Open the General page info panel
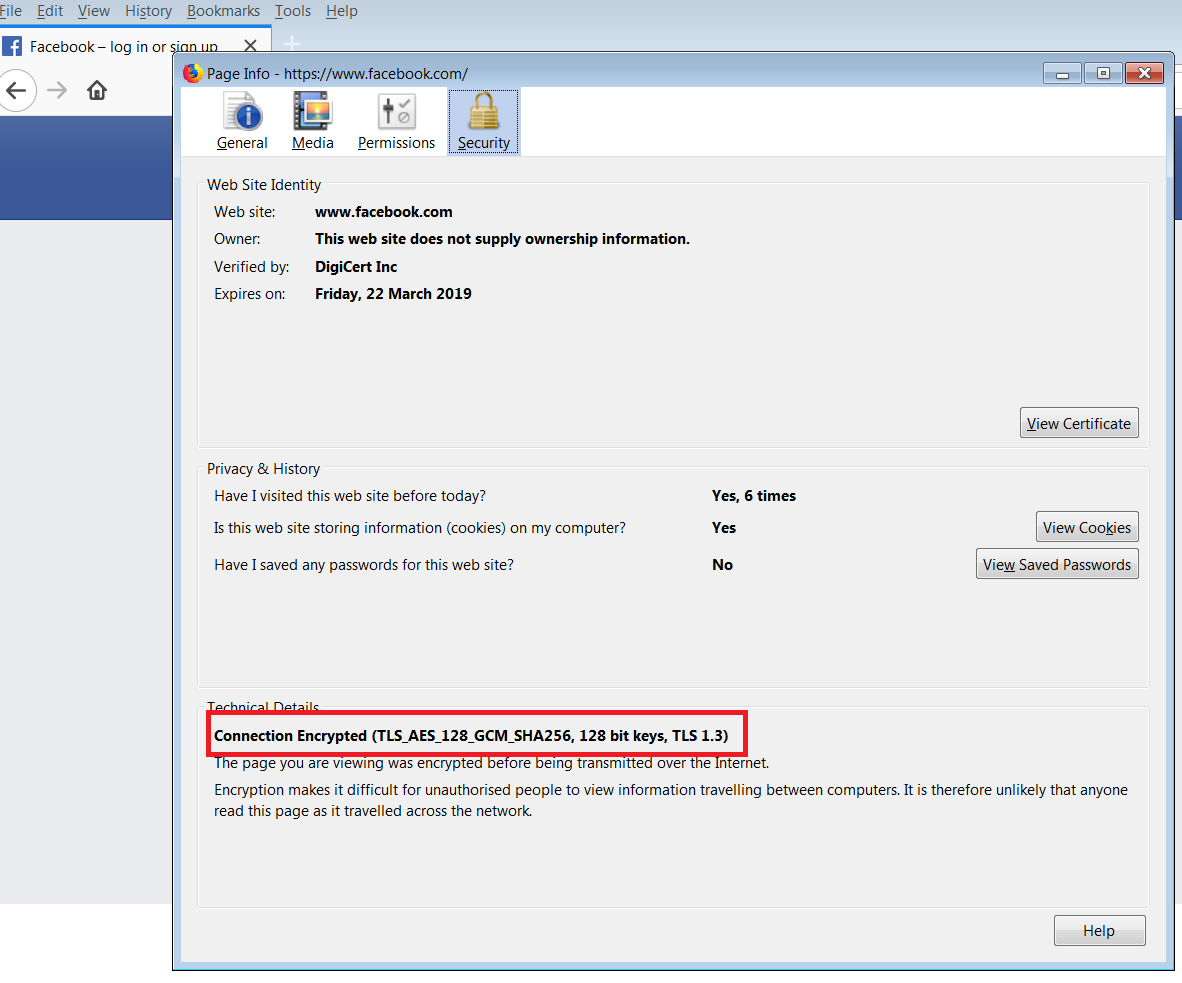This screenshot has width=1182, height=983. coord(242,121)
